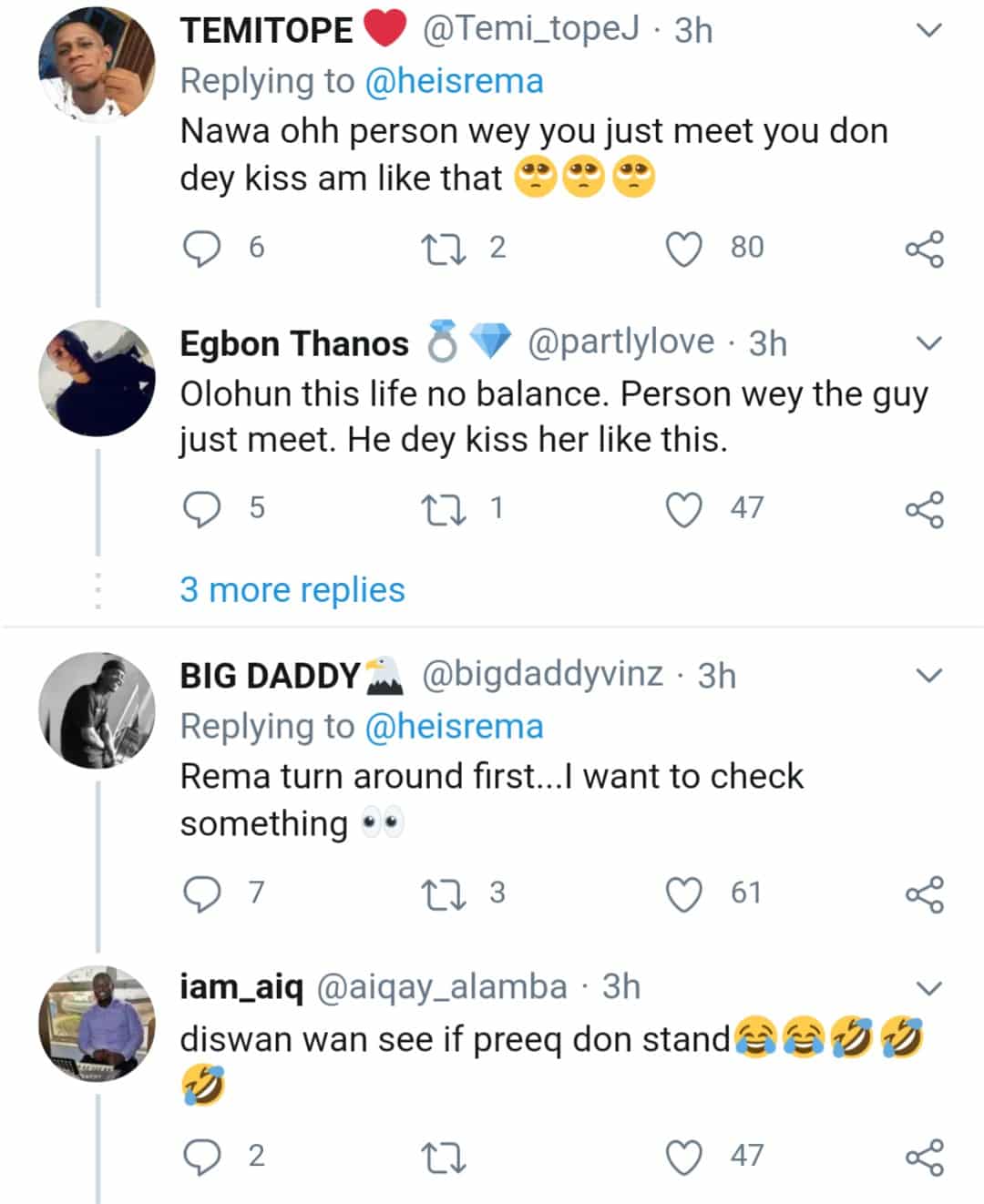Like Egbon Thanos's tweet
This screenshot has height=1204, width=984.
(x=684, y=509)
